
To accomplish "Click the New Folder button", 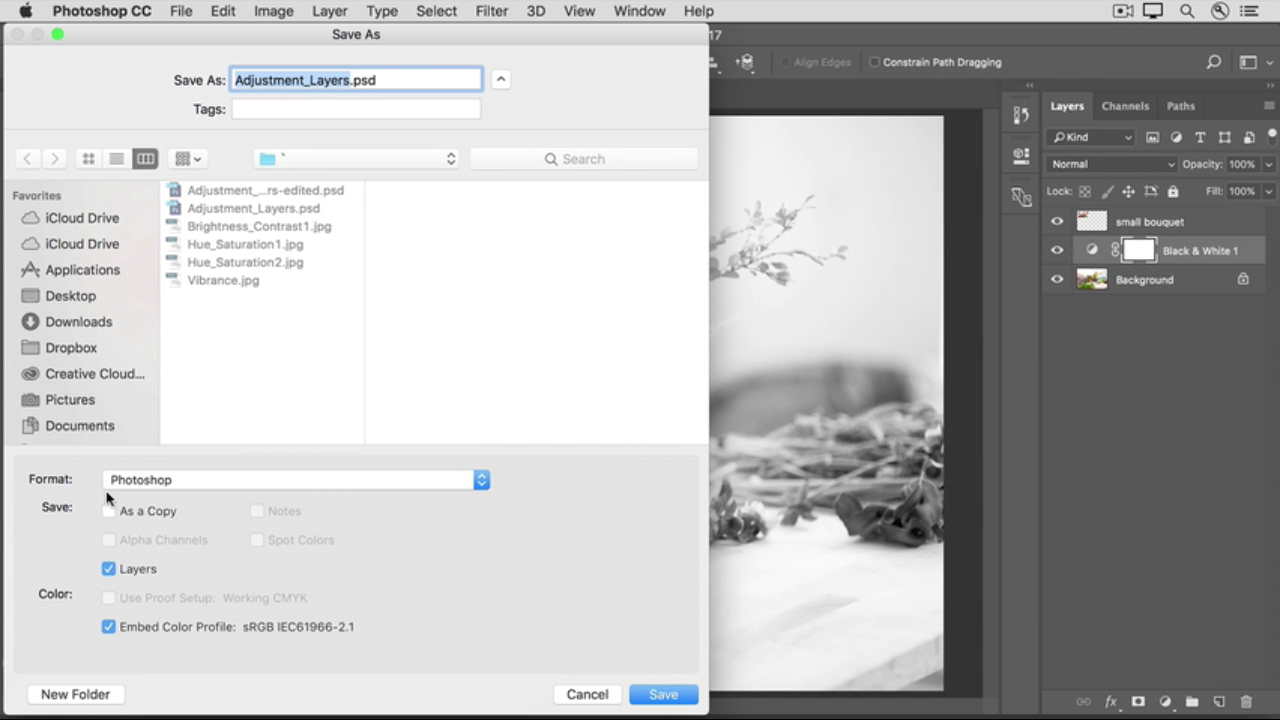I will point(75,694).
